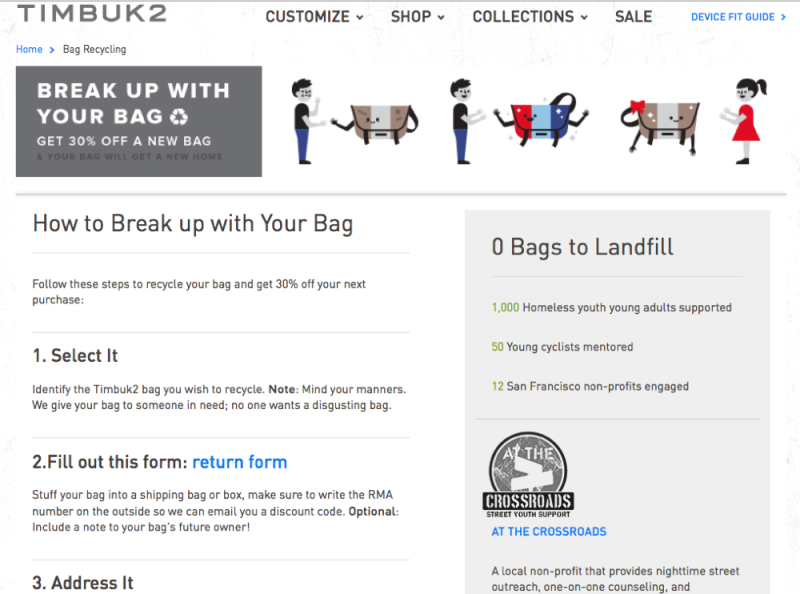Click the Timbuk2 logo

click(92, 13)
